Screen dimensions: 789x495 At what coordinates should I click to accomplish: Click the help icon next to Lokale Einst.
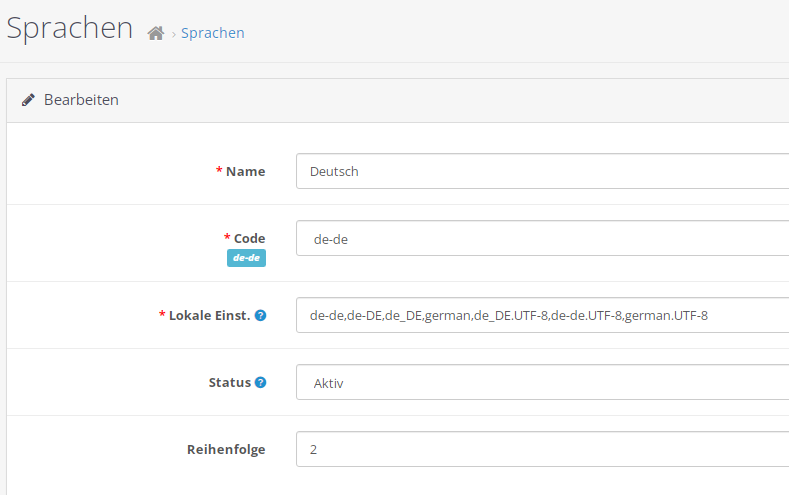point(260,315)
